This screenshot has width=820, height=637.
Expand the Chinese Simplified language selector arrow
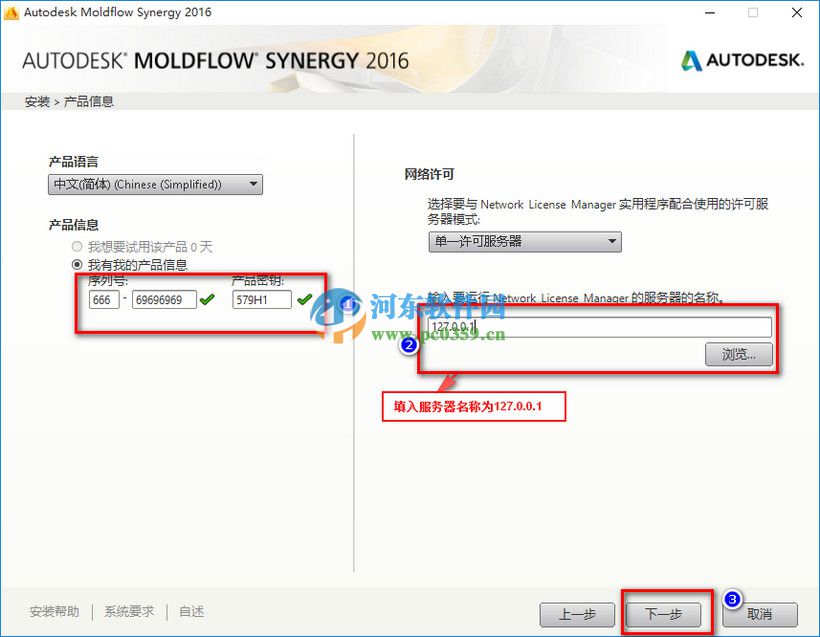pos(252,184)
